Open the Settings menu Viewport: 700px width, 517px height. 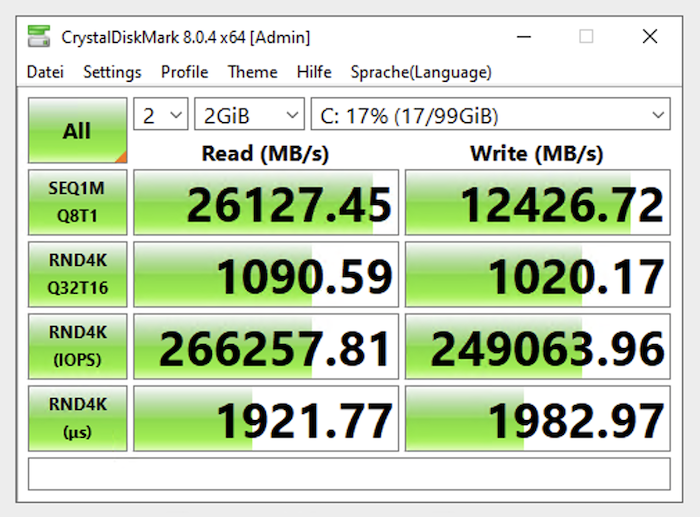click(x=112, y=72)
